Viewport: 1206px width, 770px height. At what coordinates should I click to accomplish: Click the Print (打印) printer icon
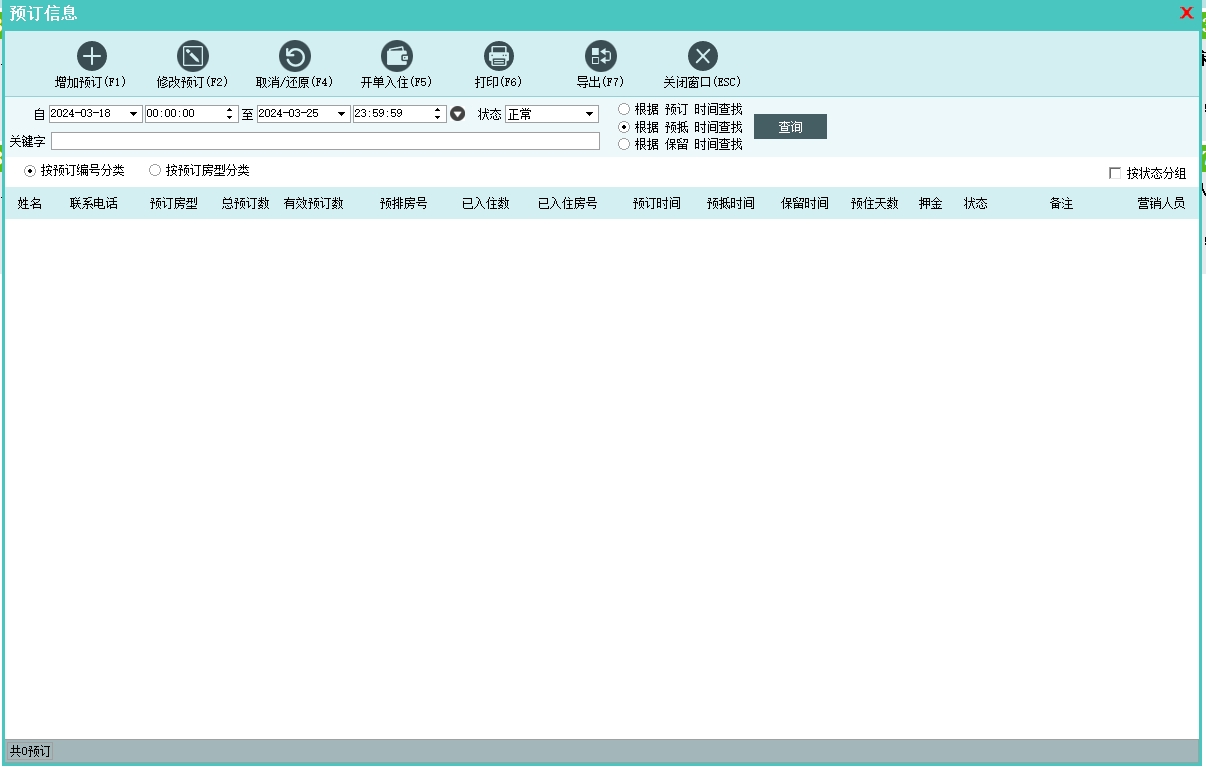tap(498, 56)
